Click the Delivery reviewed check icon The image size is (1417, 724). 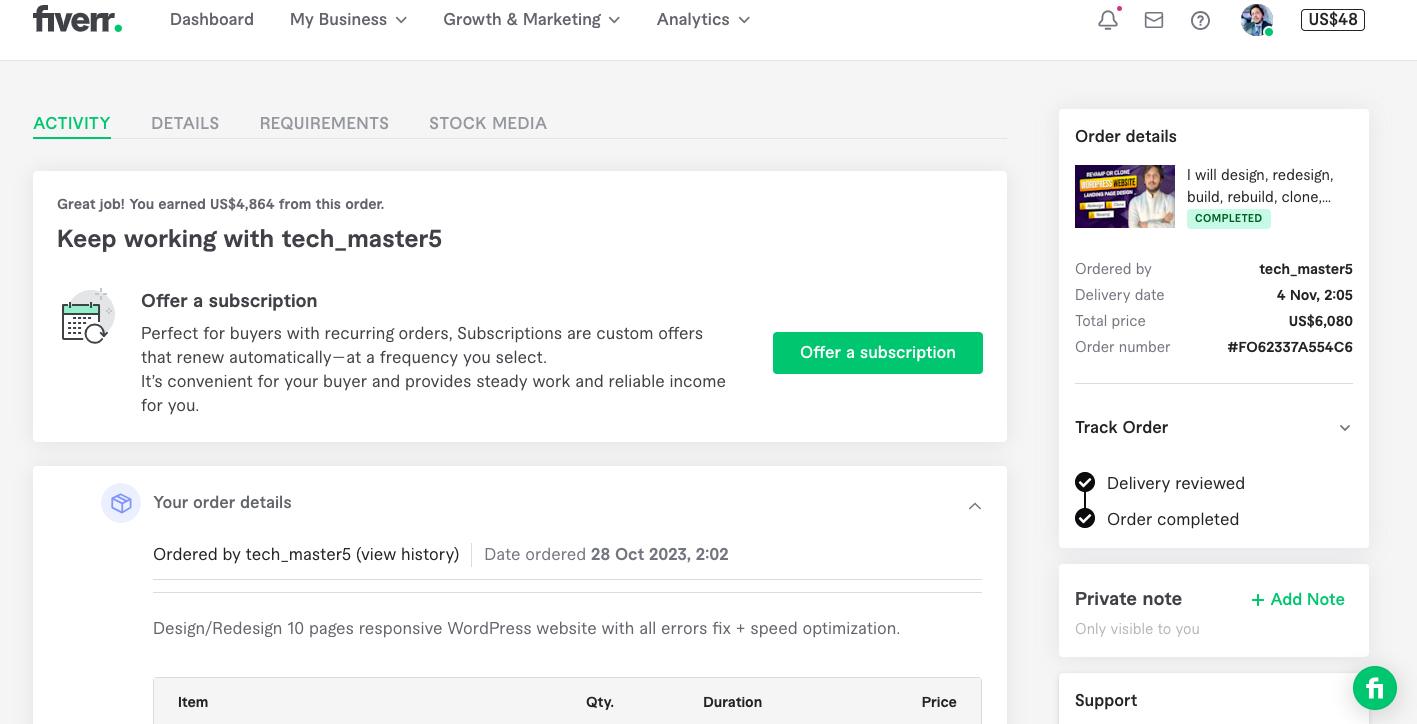click(1085, 483)
